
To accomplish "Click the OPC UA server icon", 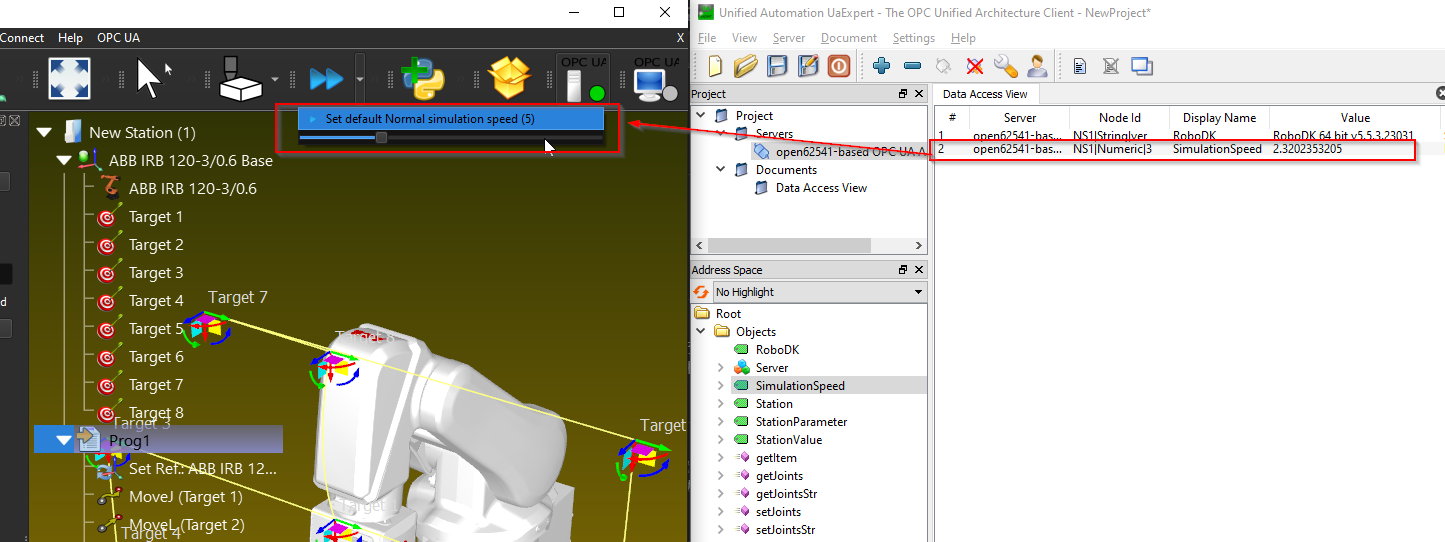I will 583,78.
